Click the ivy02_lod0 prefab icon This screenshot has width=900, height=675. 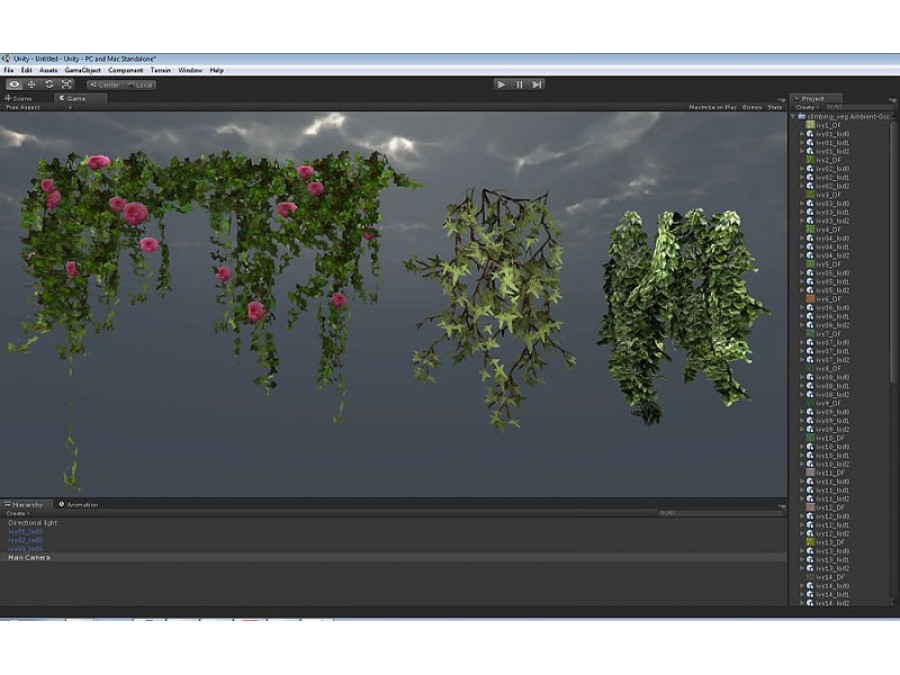[810, 169]
